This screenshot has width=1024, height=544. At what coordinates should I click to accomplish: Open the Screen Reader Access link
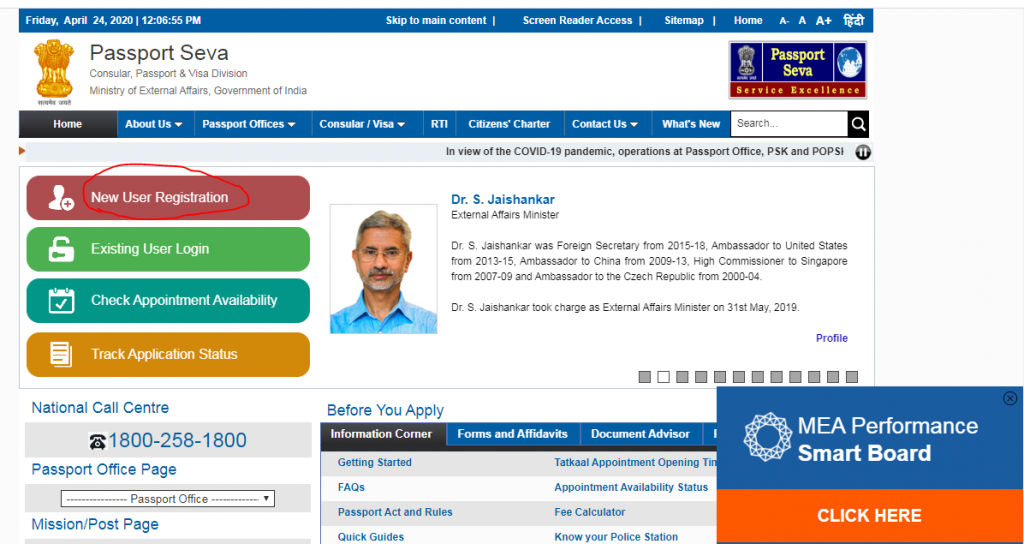point(577,20)
